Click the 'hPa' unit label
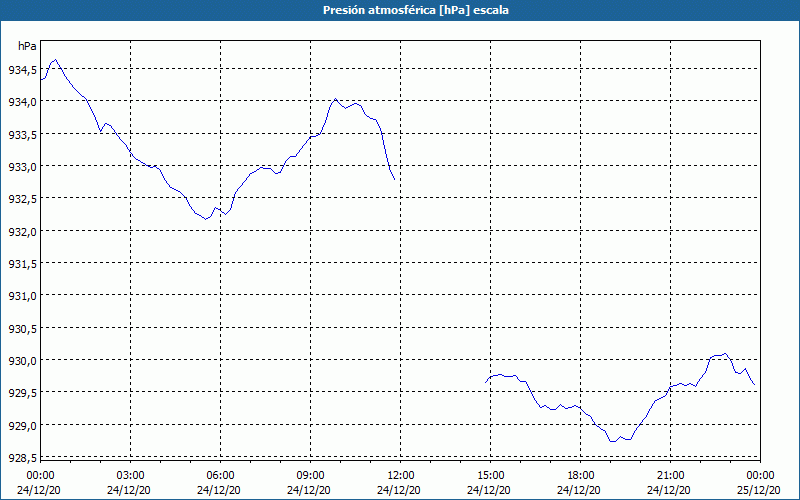The image size is (800, 500). point(27,46)
